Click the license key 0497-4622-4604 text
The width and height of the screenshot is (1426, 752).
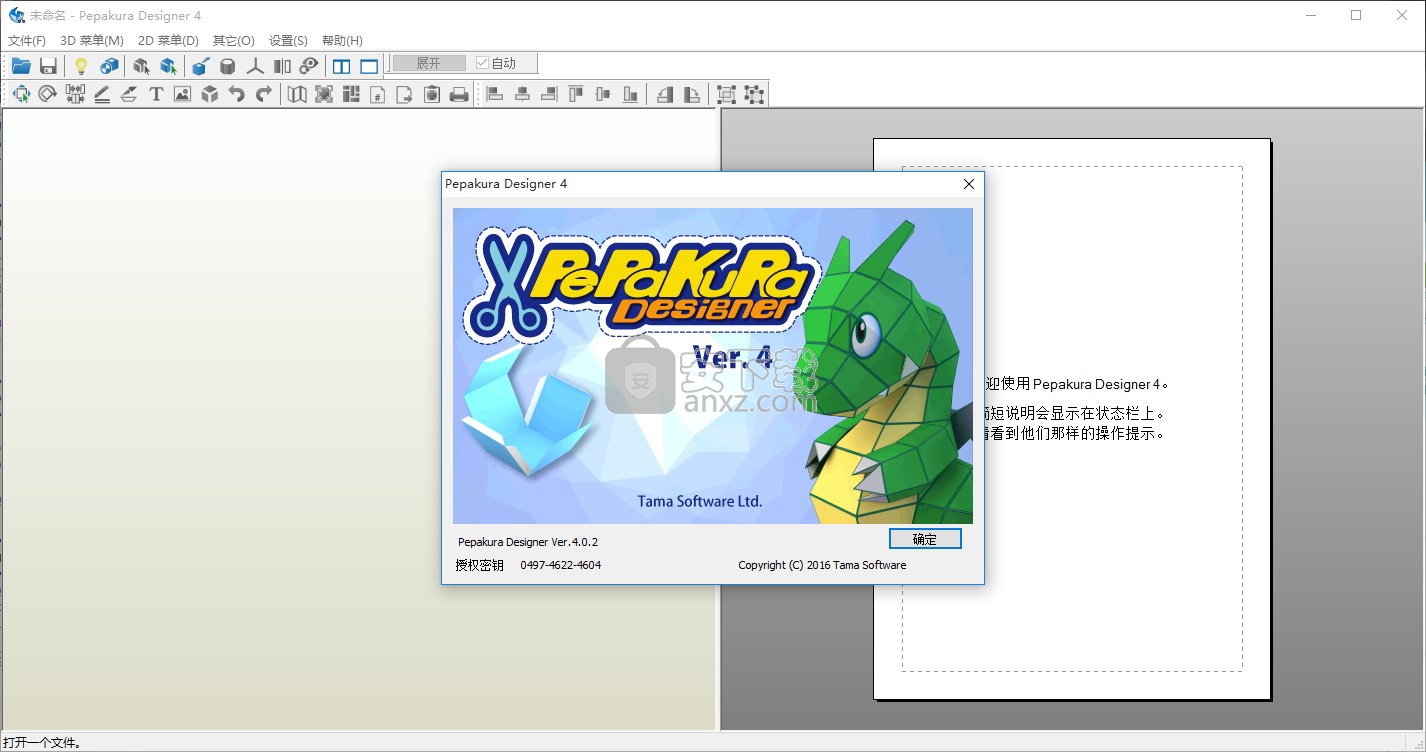(x=560, y=565)
